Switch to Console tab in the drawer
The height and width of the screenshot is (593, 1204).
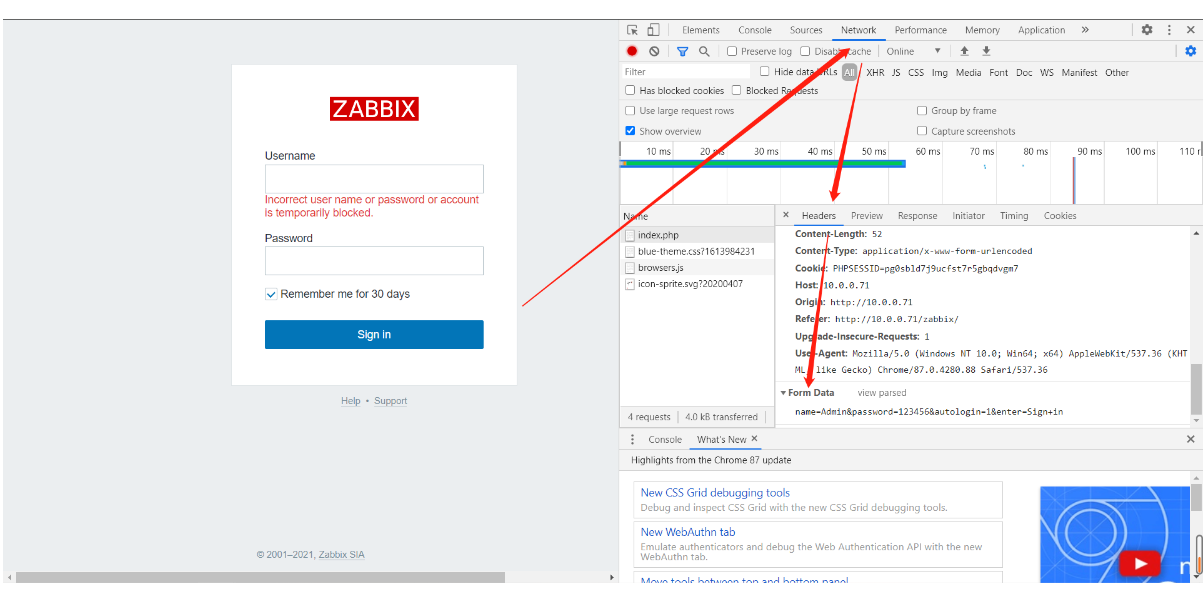coord(665,439)
